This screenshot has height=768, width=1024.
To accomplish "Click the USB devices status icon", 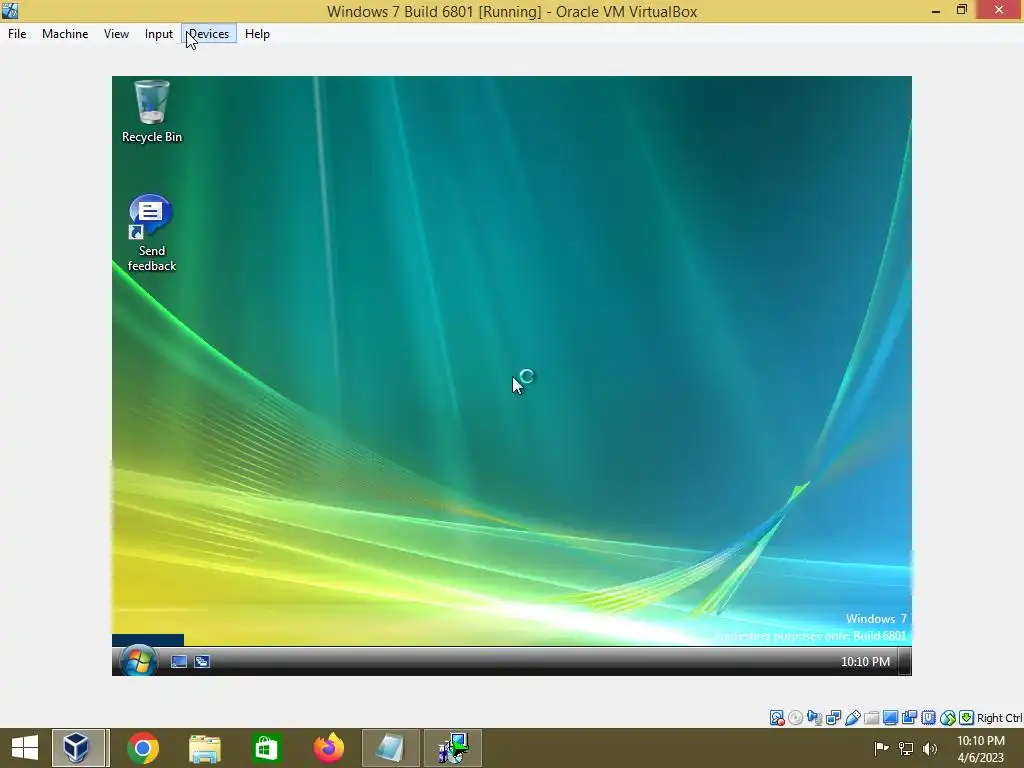I will coord(853,718).
